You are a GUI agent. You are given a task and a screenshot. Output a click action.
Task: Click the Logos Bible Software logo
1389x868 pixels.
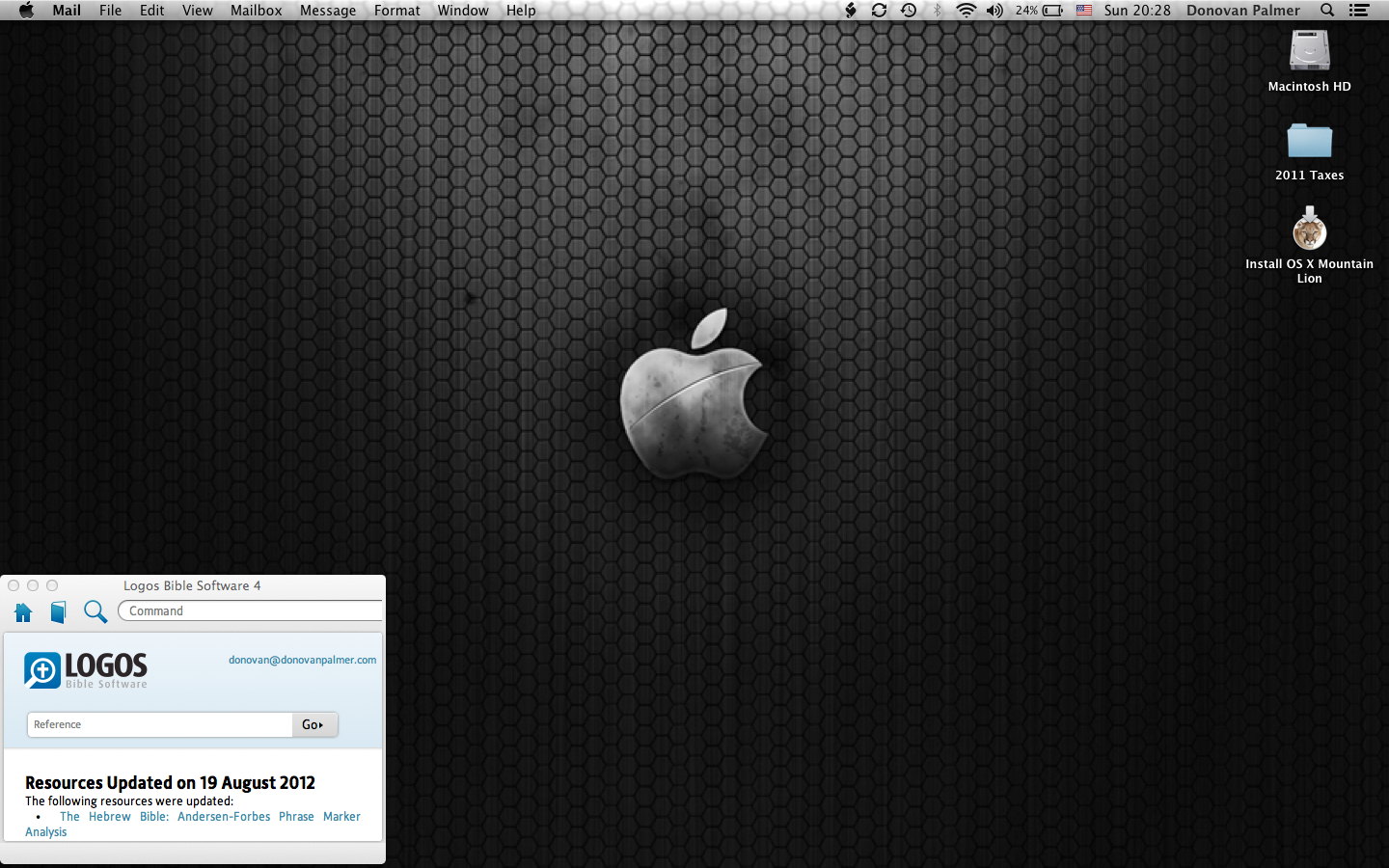[x=86, y=670]
